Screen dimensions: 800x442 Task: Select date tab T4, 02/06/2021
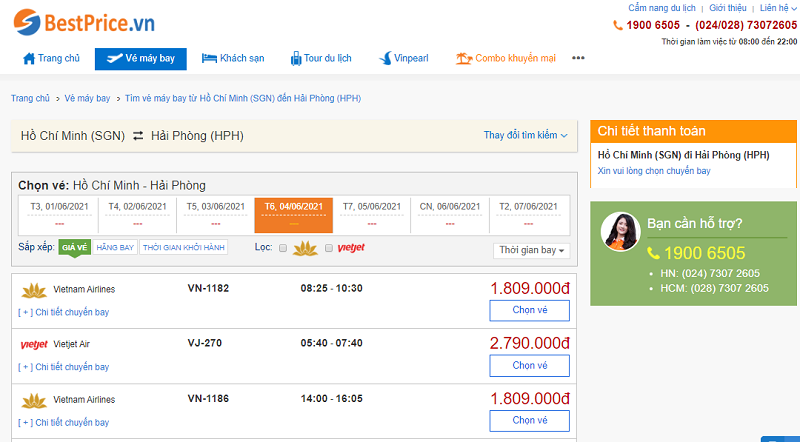click(137, 214)
